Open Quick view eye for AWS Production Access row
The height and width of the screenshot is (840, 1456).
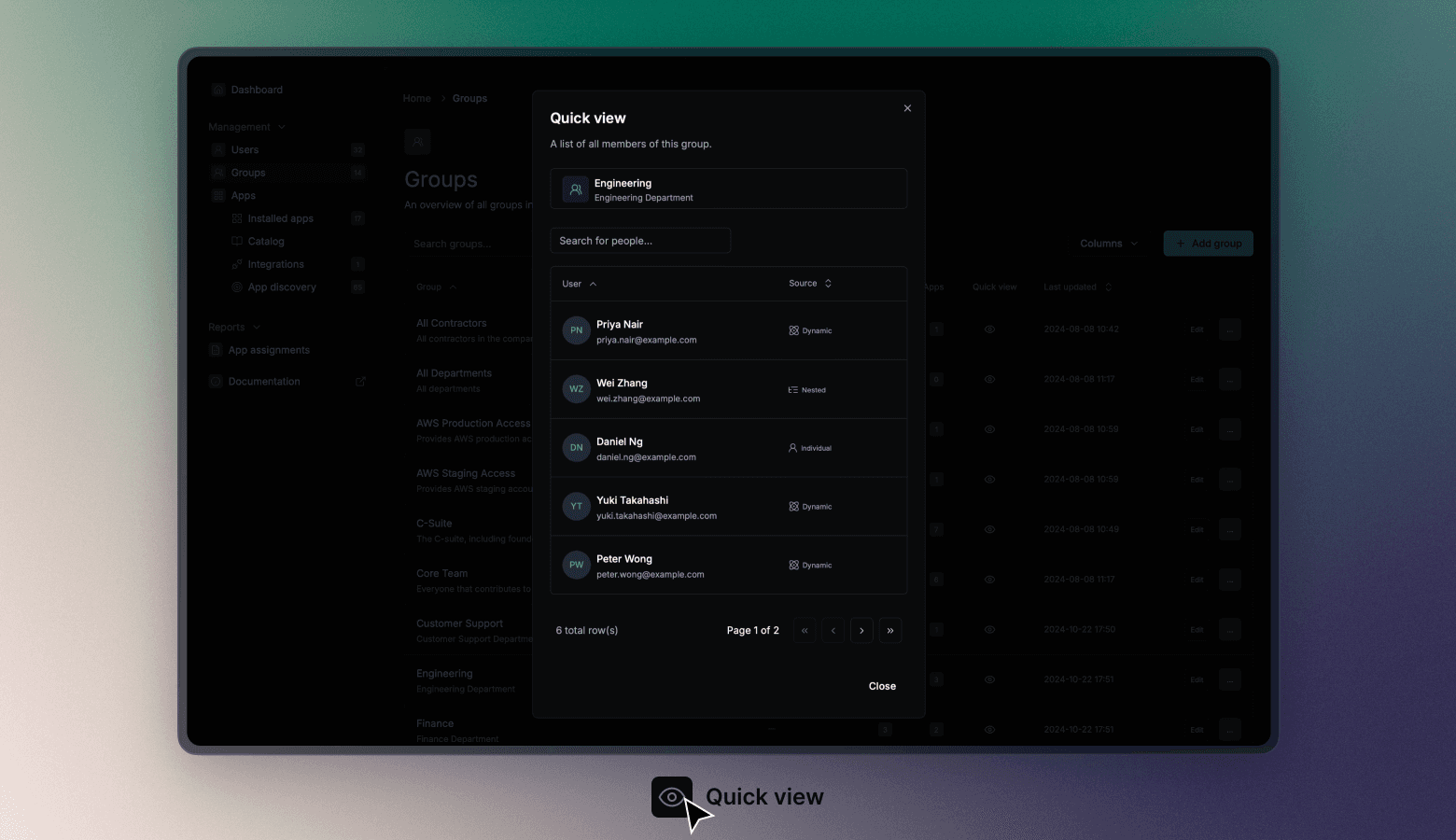989,429
